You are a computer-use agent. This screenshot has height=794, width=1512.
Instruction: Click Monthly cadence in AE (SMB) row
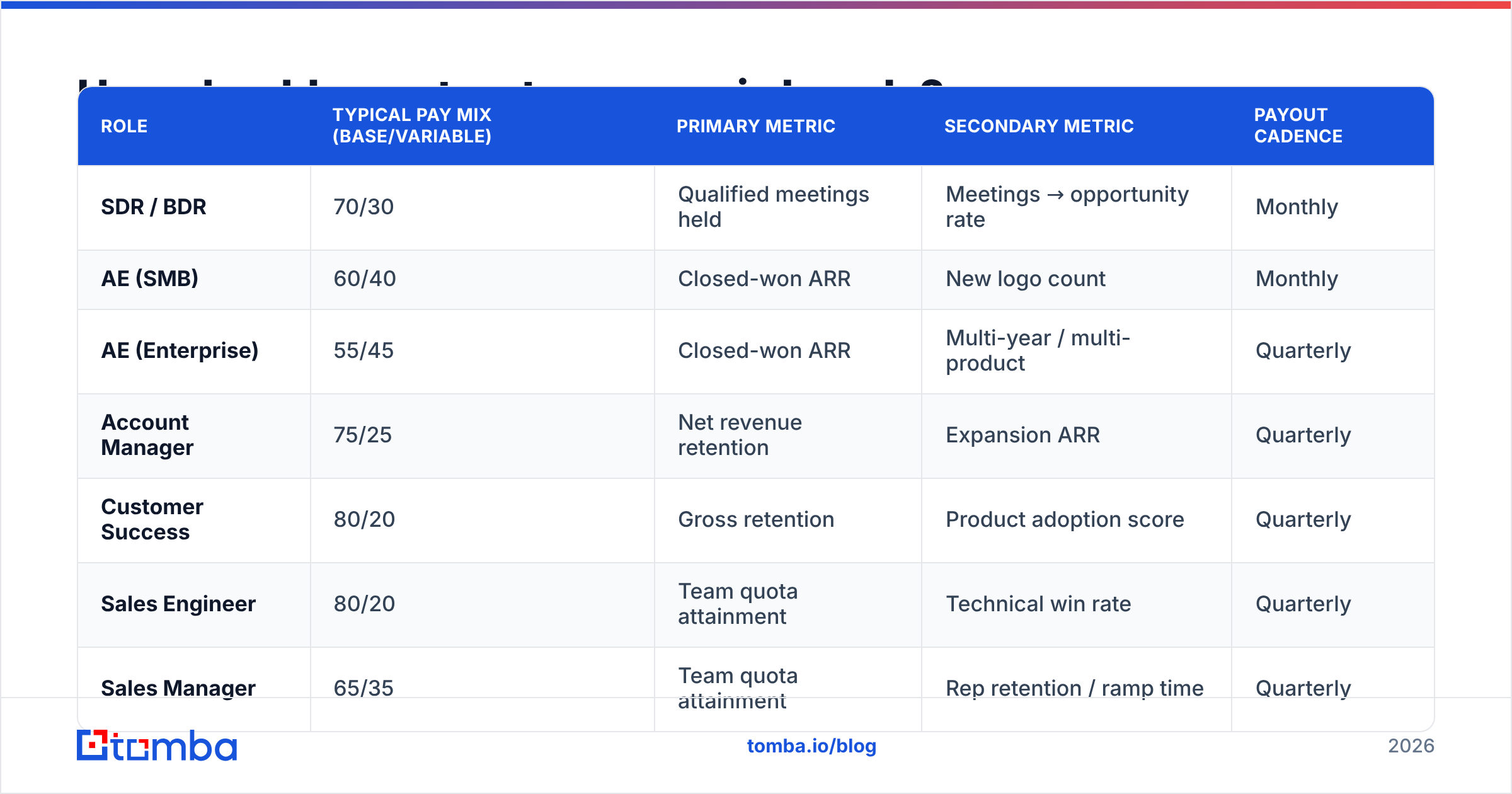point(1297,279)
